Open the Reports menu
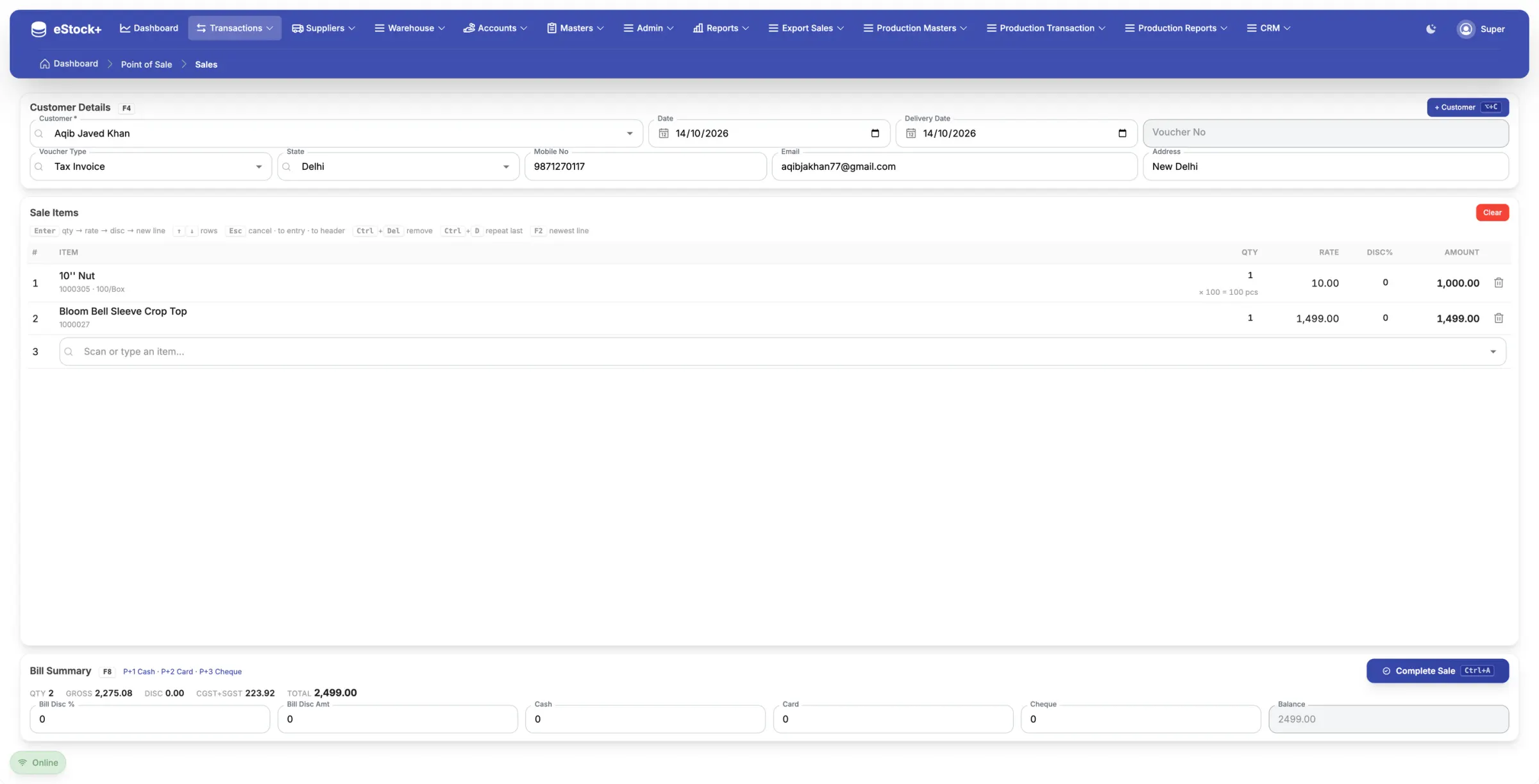This screenshot has width=1539, height=784. 721,28
